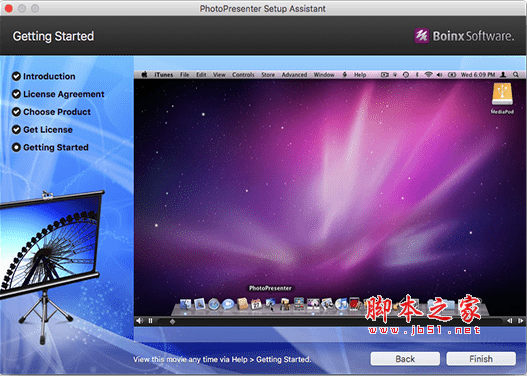Click the movie progress track

point(330,322)
